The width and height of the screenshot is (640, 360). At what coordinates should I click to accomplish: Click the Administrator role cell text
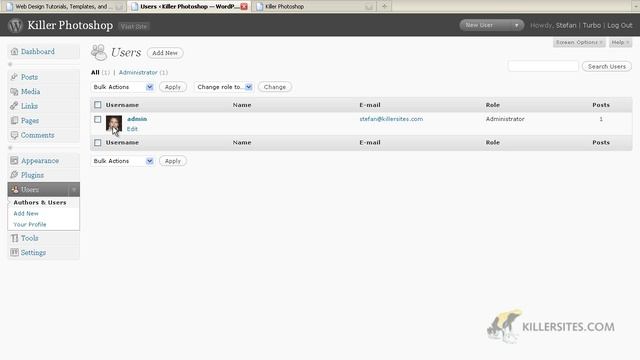505,119
